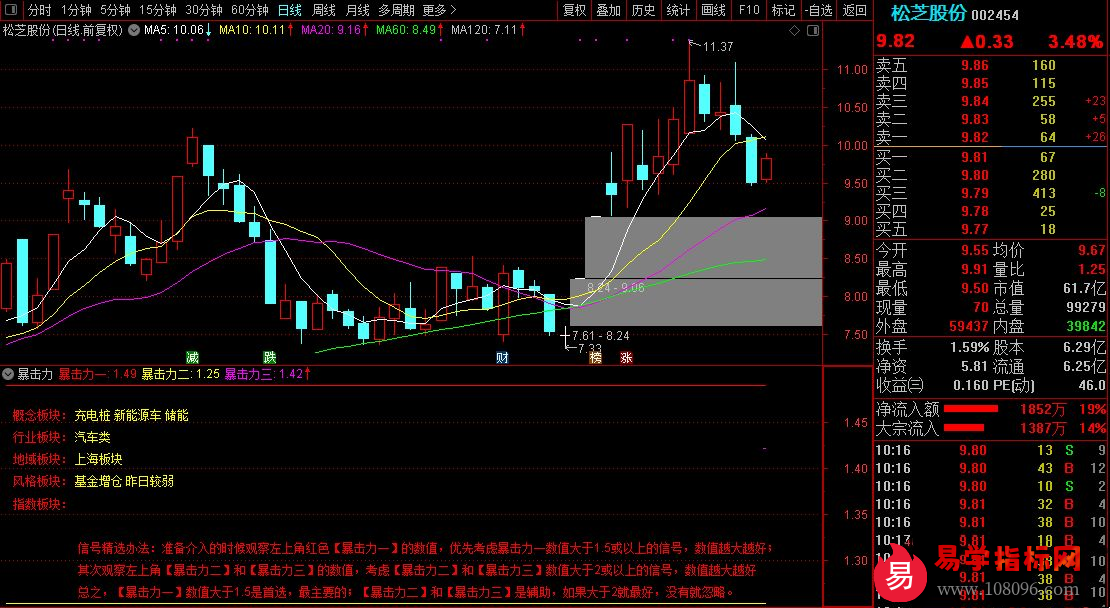The image size is (1110, 608).
Task: Click the blue 财 event marker
Action: click(502, 357)
